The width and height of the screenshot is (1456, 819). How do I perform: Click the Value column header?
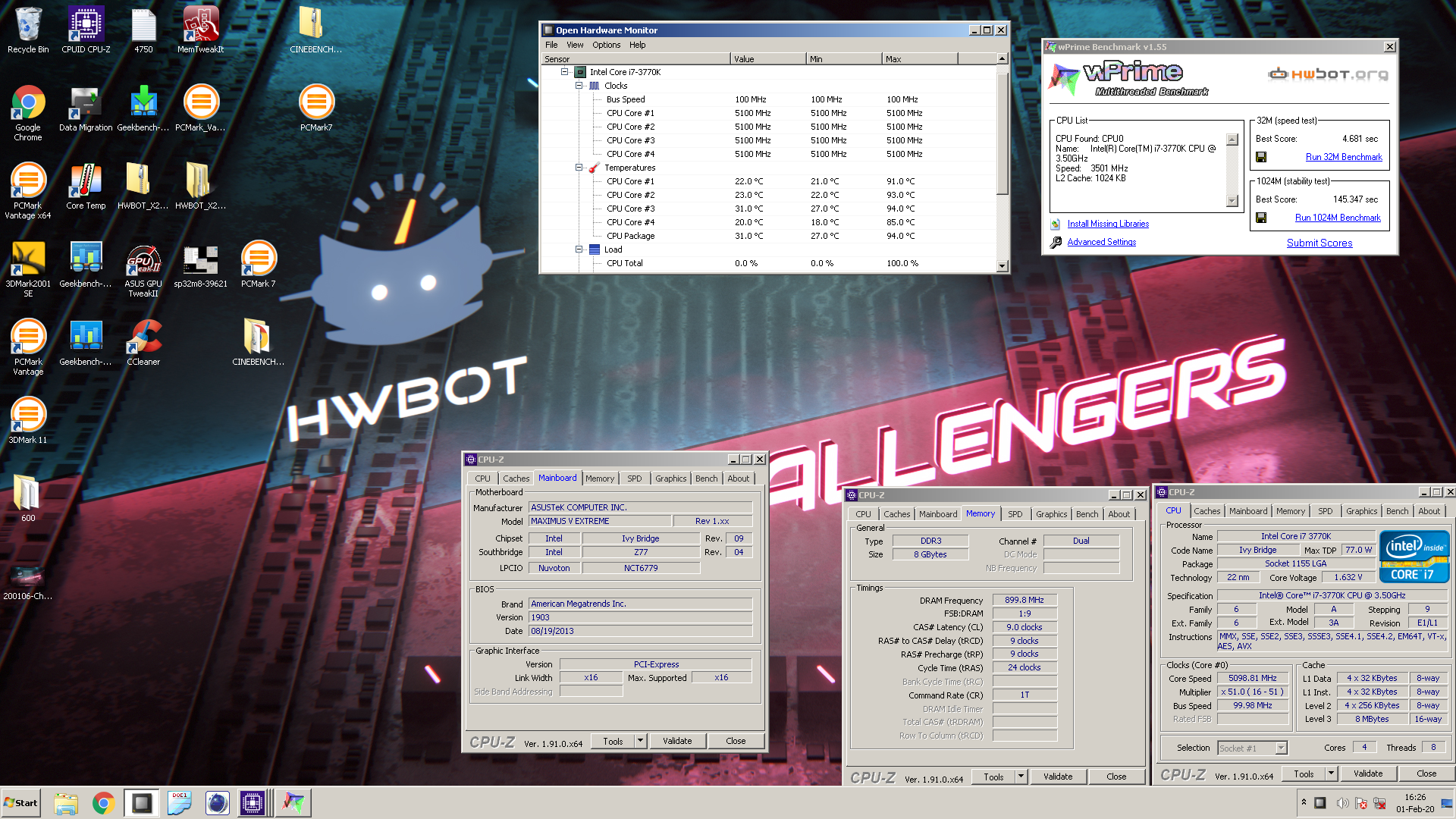click(x=767, y=58)
